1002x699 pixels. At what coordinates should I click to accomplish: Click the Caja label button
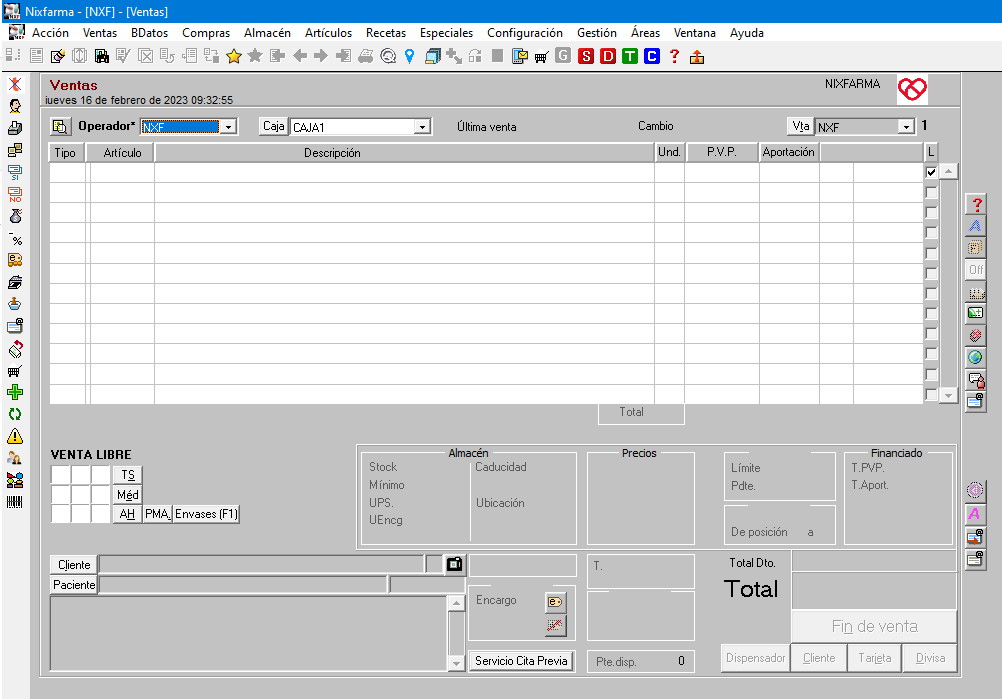pyautogui.click(x=274, y=126)
